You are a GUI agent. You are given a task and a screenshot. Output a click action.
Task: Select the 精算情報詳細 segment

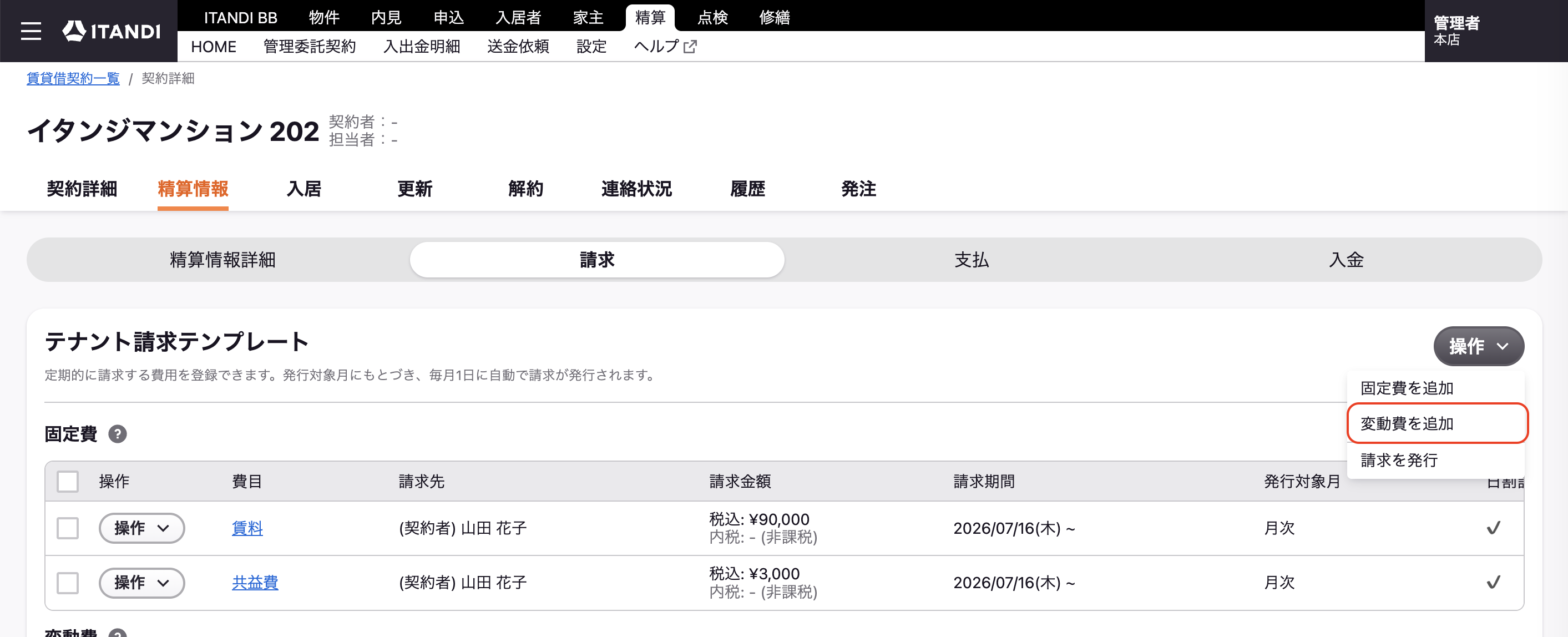pyautogui.click(x=222, y=260)
